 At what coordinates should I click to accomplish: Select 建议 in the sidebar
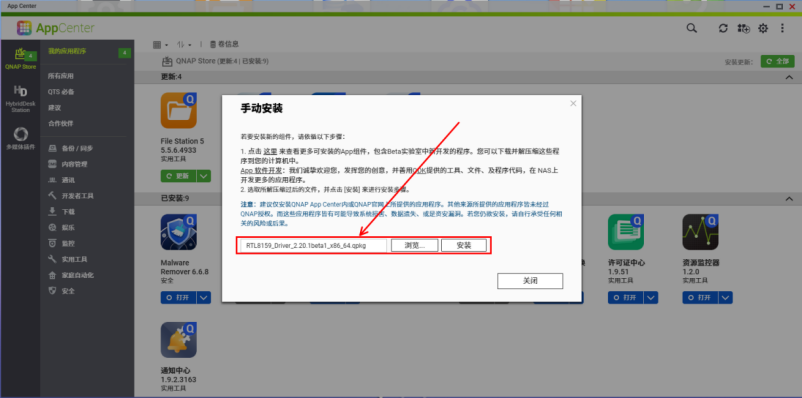pos(54,108)
